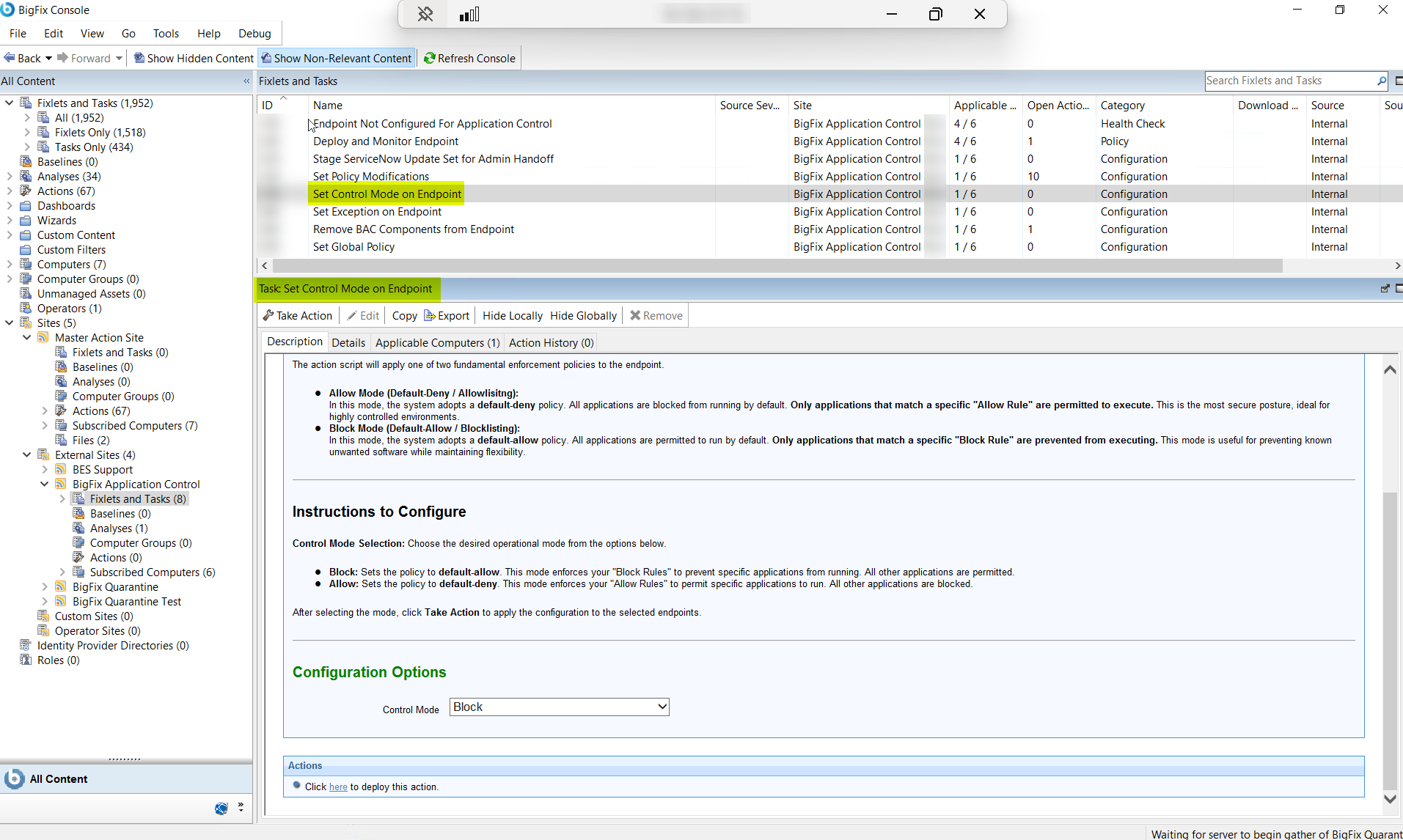Click the All Content domain icon
Viewport: 1403px width, 840px height.
pyautogui.click(x=14, y=778)
